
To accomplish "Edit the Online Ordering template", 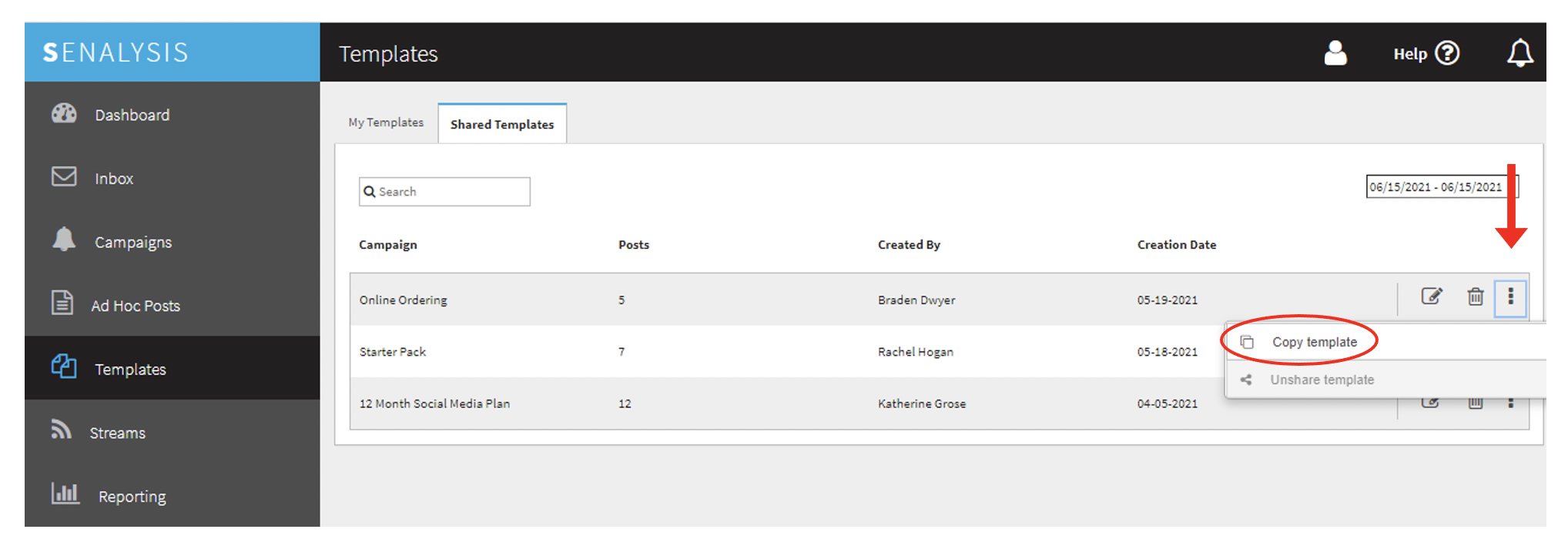I will pyautogui.click(x=1431, y=296).
